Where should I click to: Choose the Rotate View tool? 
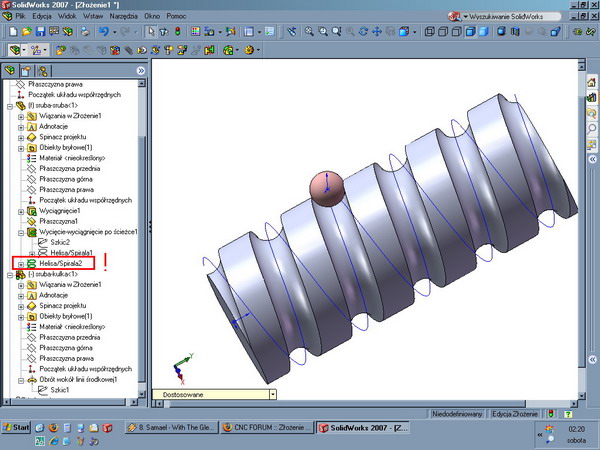coord(363,31)
